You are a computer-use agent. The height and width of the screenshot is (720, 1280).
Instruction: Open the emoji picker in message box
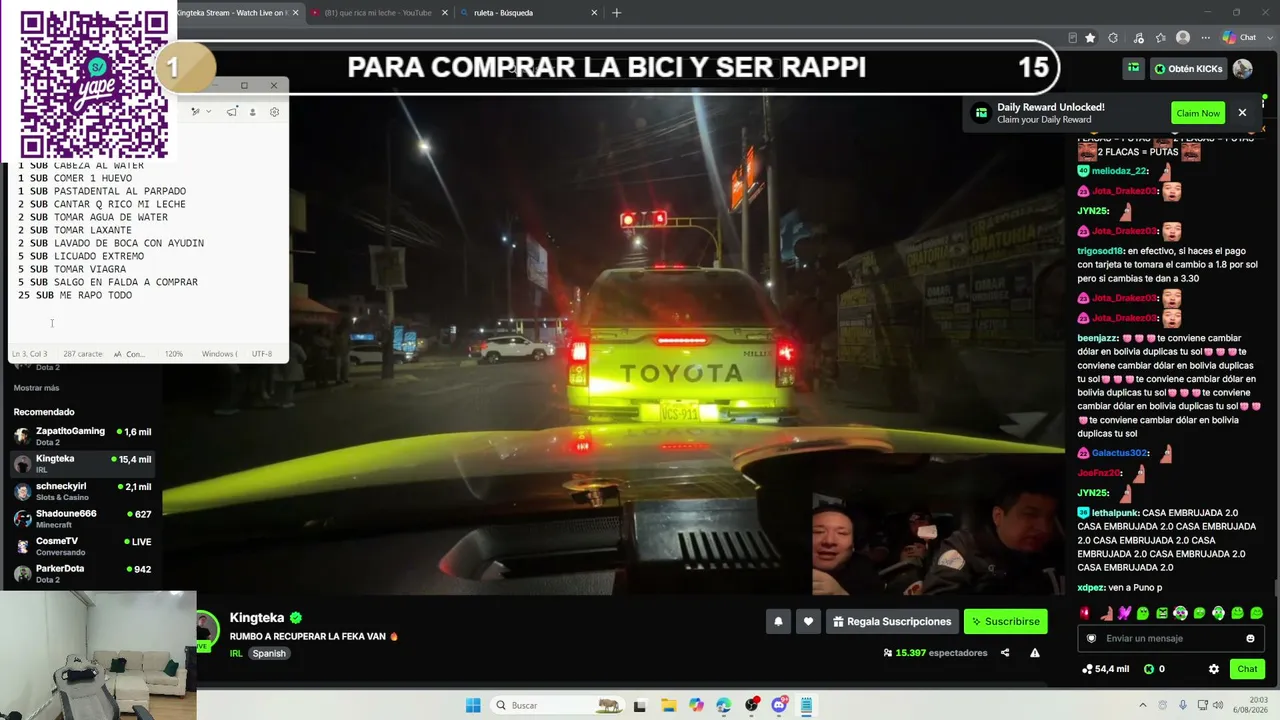pyautogui.click(x=1250, y=638)
